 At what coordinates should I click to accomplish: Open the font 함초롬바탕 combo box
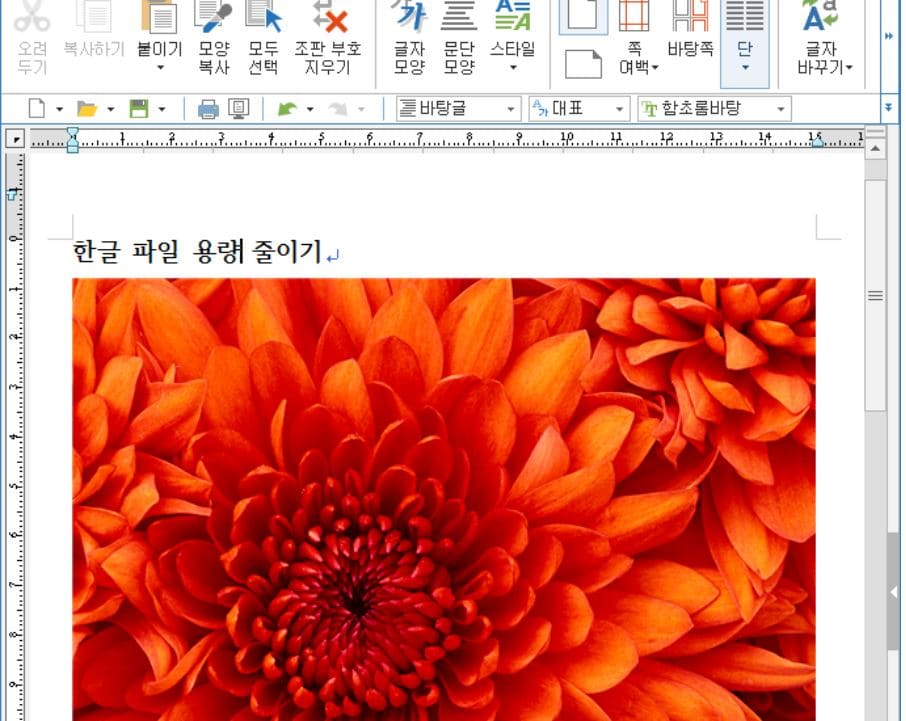pos(714,109)
